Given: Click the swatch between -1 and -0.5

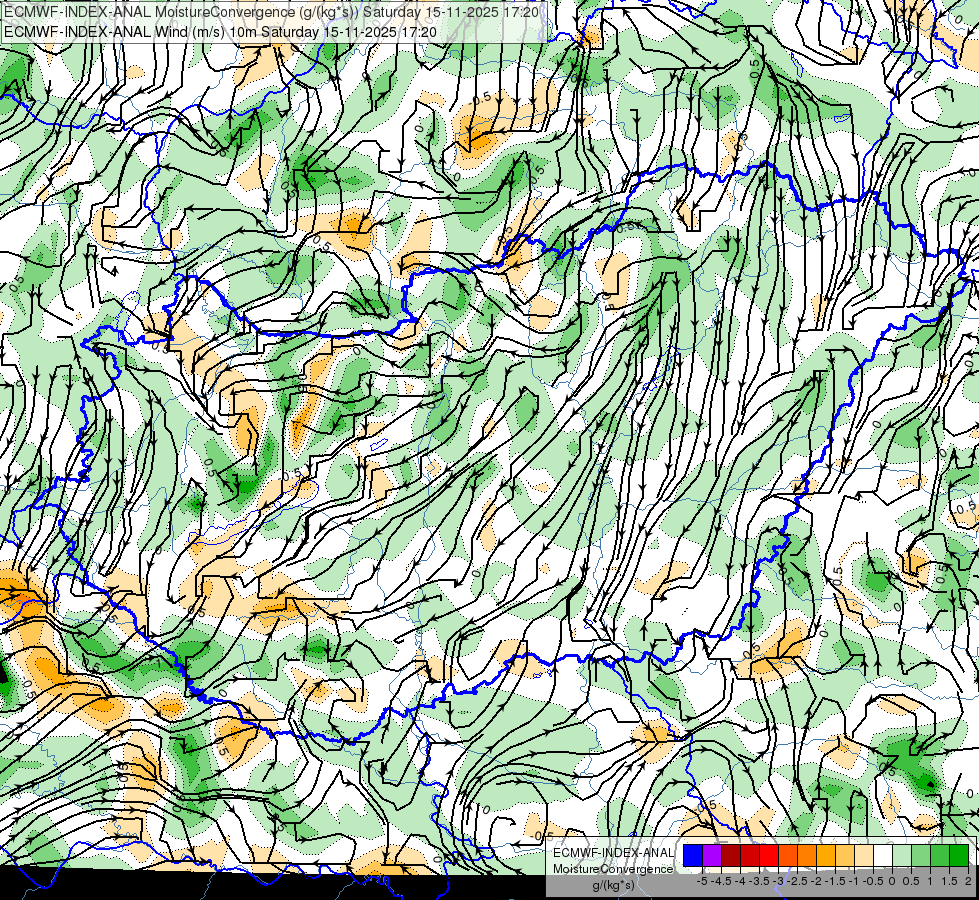Looking at the screenshot, I should click(x=864, y=855).
